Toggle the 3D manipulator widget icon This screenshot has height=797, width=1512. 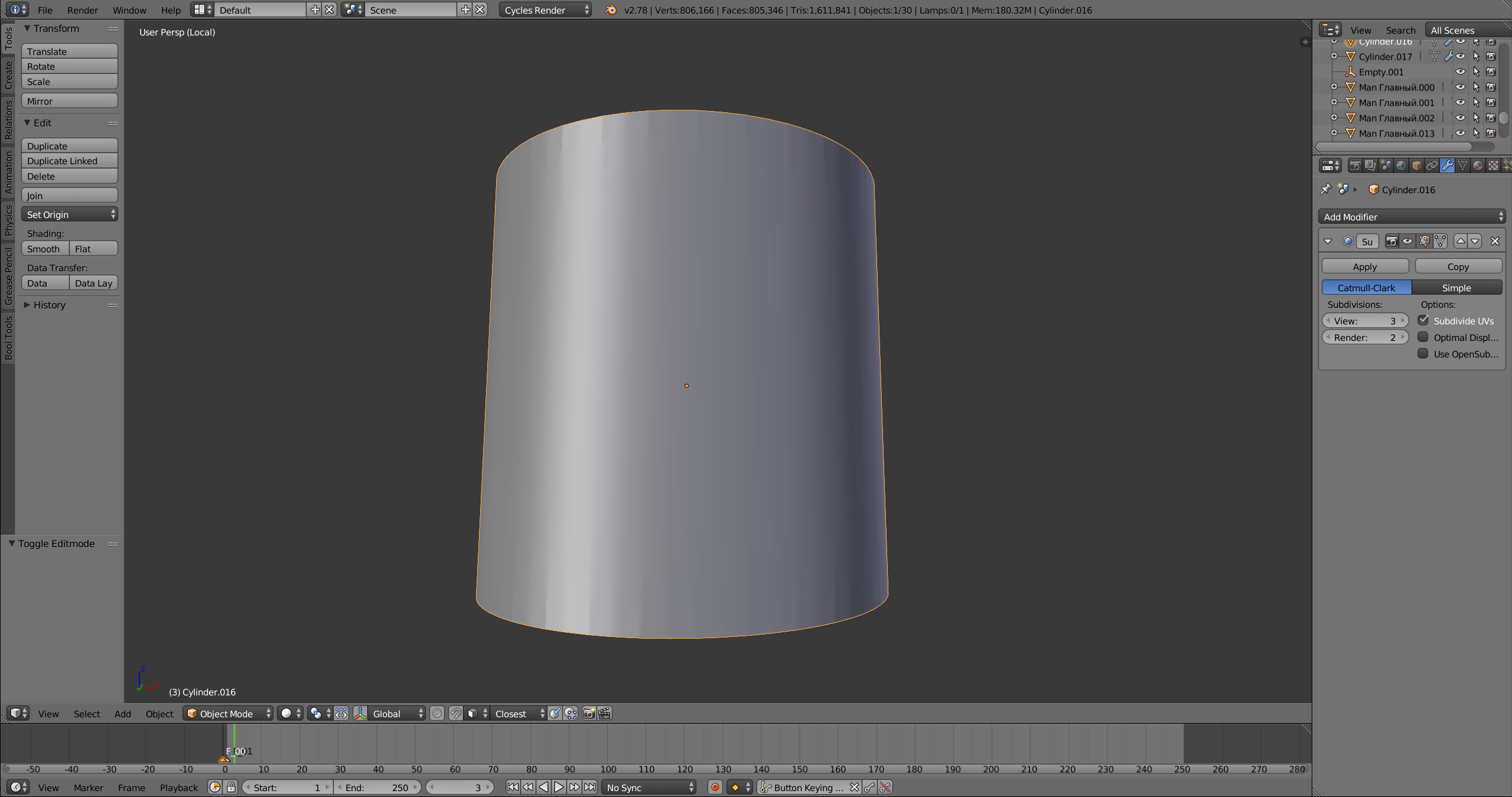click(360, 714)
